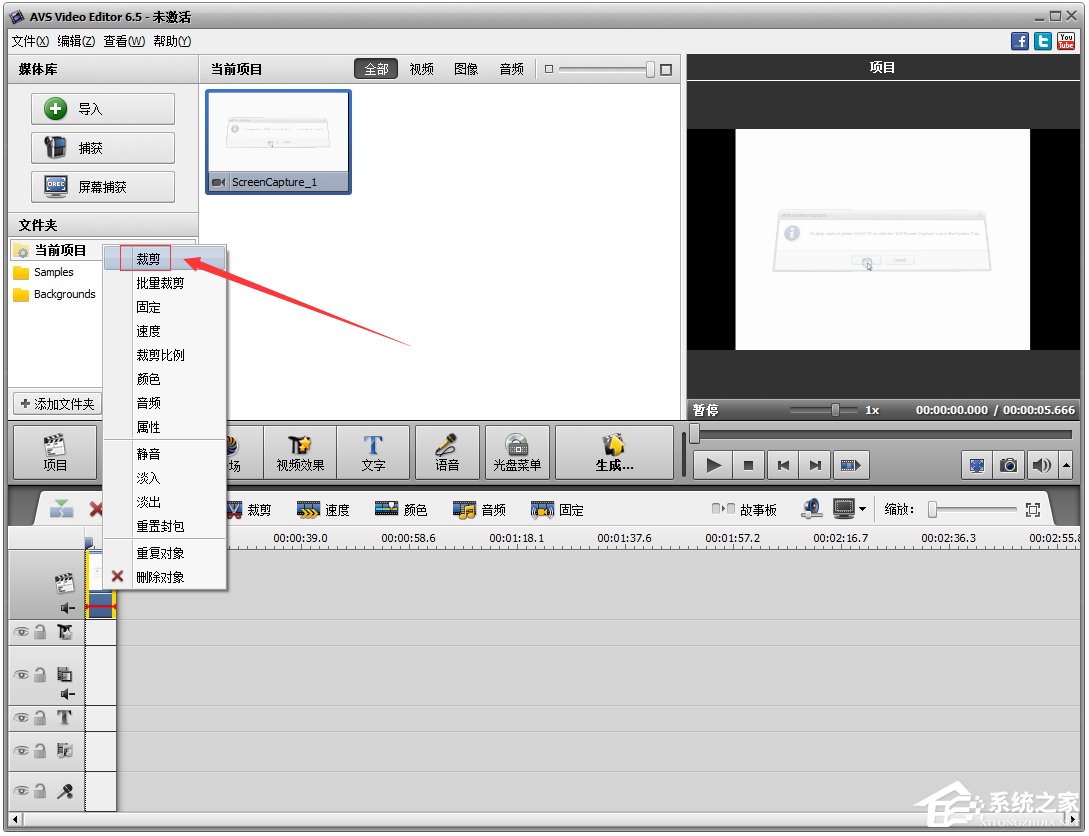The height and width of the screenshot is (836, 1089).
Task: Select 批量裁剪 in the context menu
Action: (165, 283)
